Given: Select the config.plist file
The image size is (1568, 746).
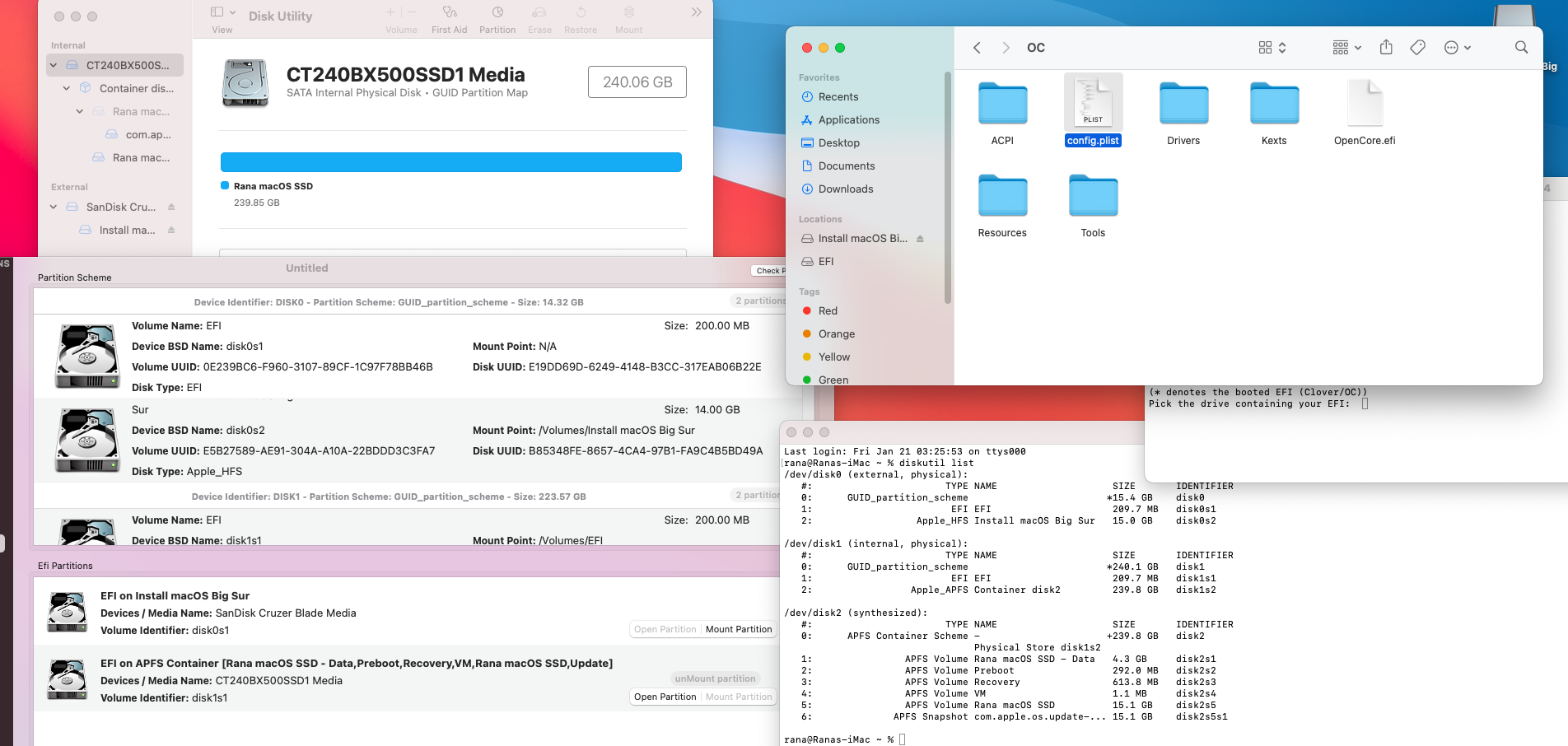Looking at the screenshot, I should pos(1093,110).
